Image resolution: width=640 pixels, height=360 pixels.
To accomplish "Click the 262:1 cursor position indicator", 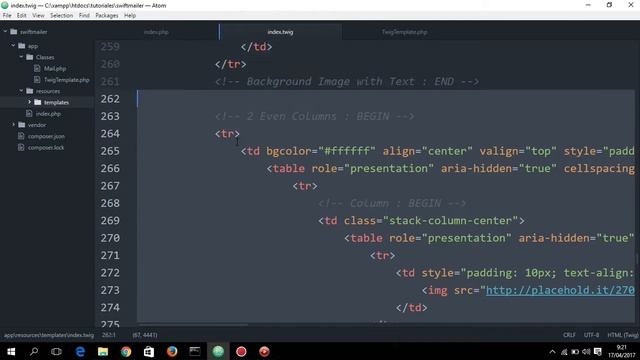I will pos(109,335).
